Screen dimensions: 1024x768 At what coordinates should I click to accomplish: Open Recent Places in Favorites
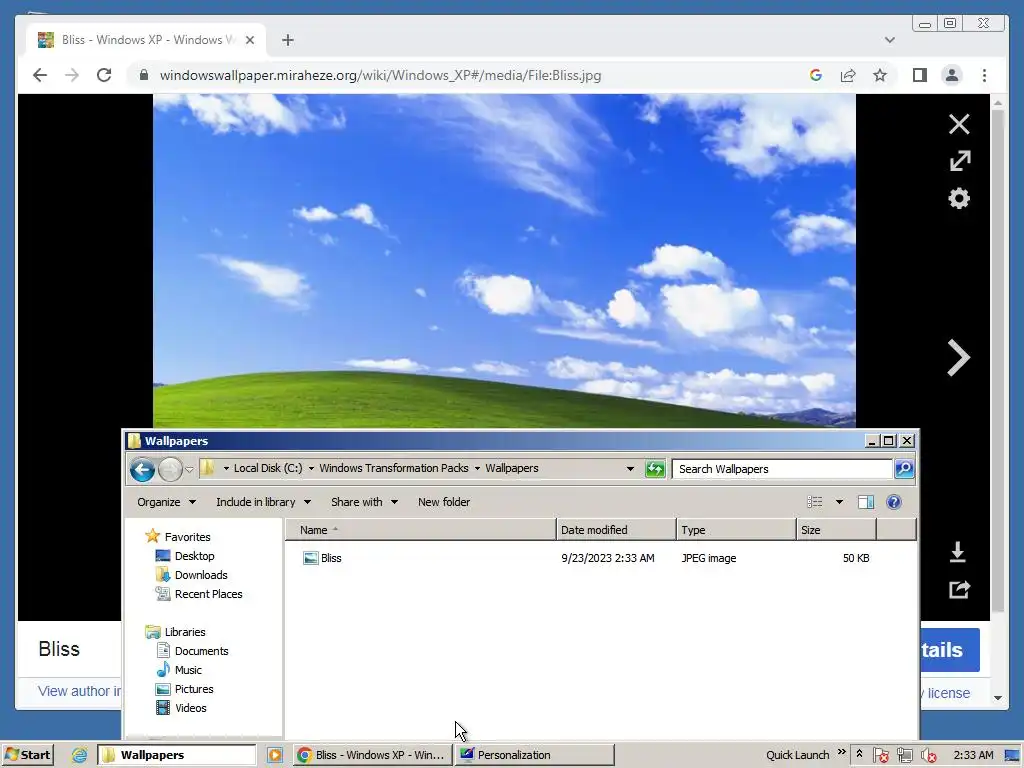click(x=208, y=594)
